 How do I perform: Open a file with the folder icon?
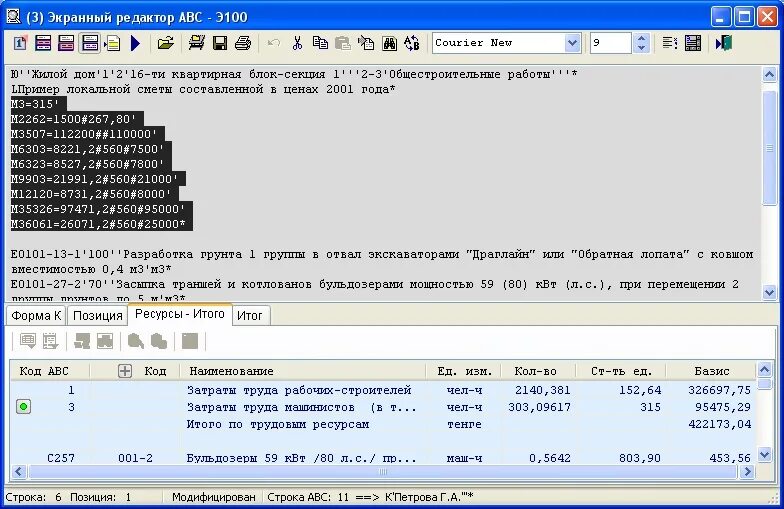point(166,43)
